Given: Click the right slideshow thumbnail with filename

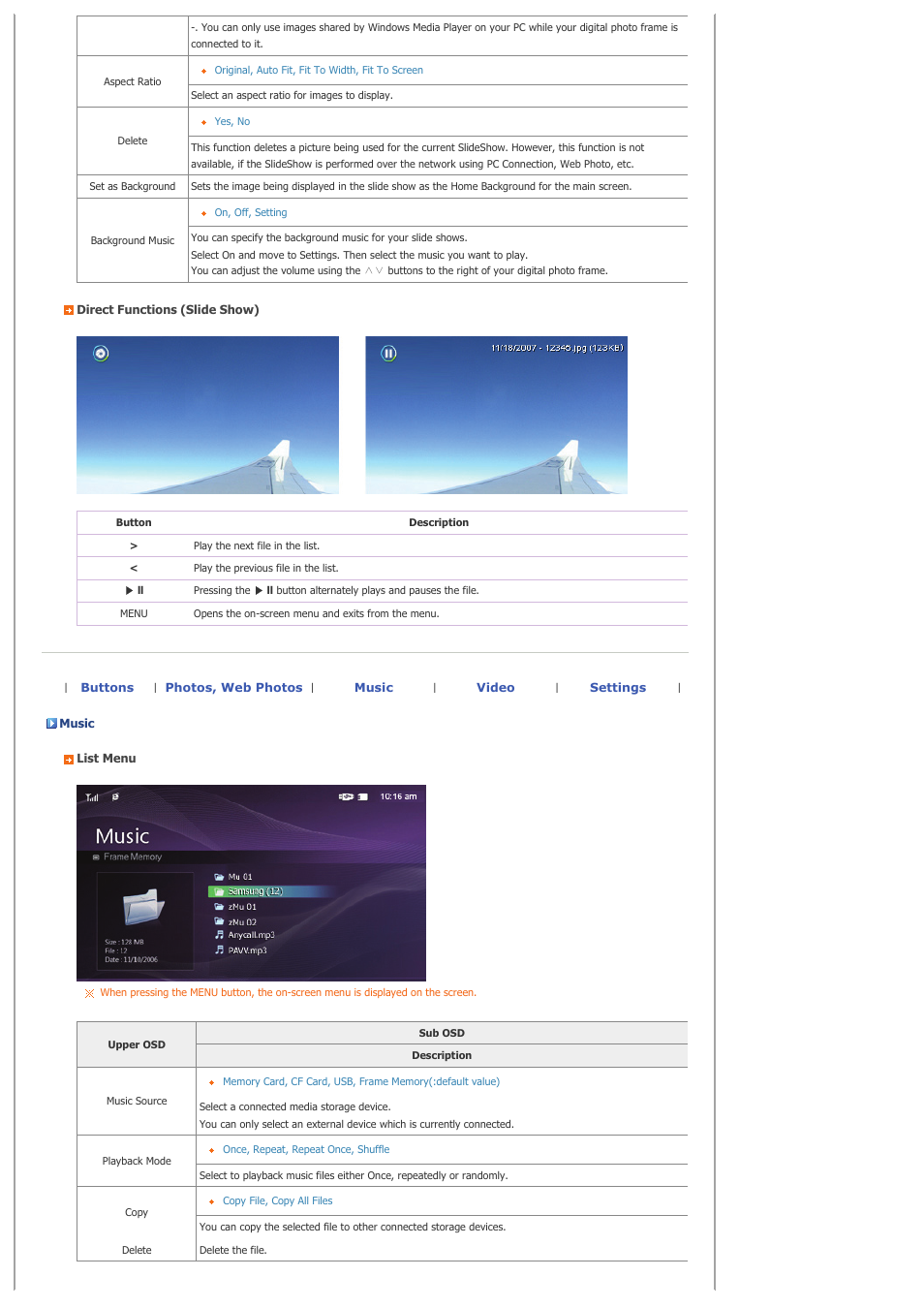Looking at the screenshot, I should click(496, 415).
